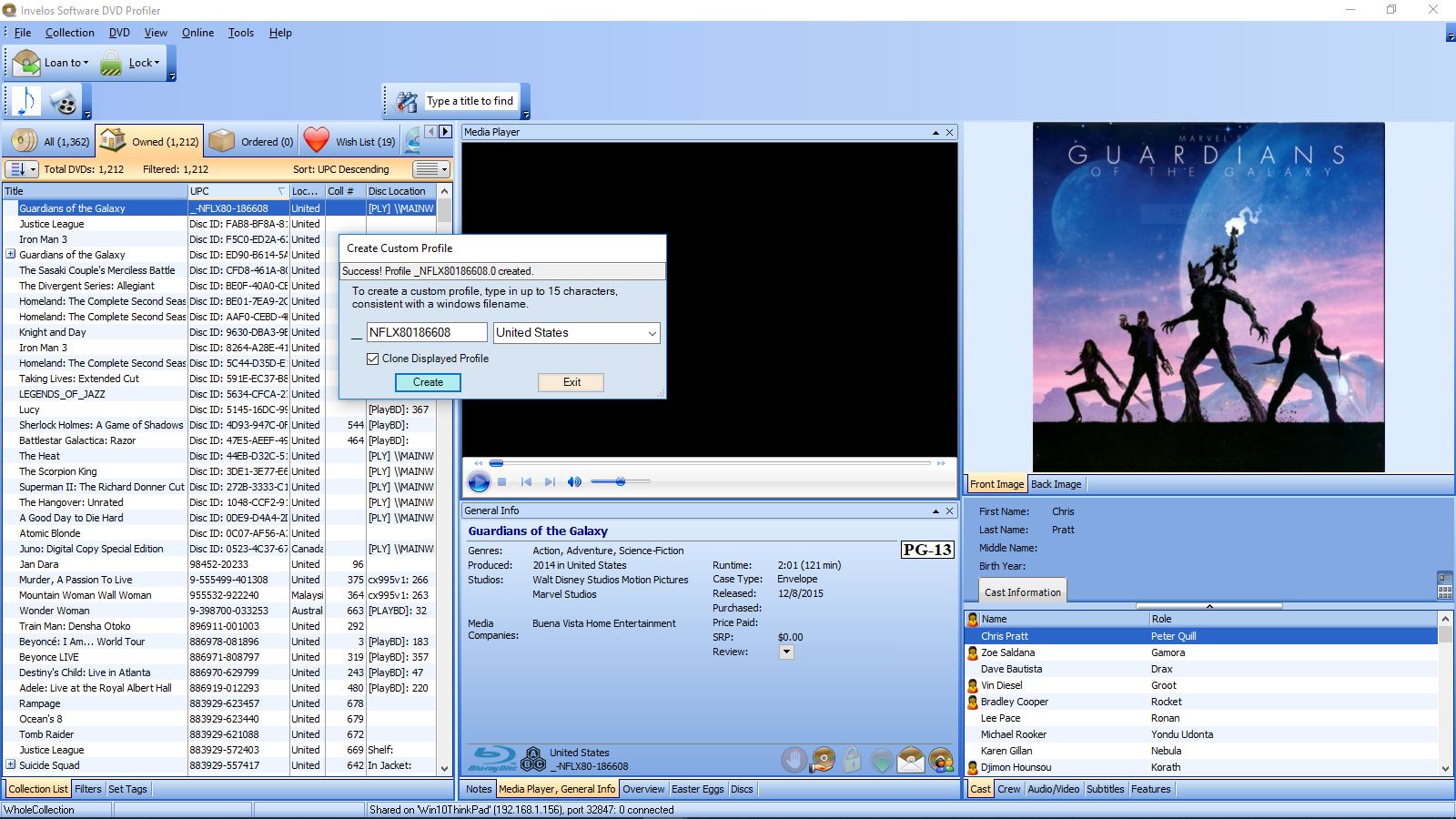The height and width of the screenshot is (819, 1456).
Task: Expand the first Guardians of the Galaxy boxset row
Action: (11, 255)
